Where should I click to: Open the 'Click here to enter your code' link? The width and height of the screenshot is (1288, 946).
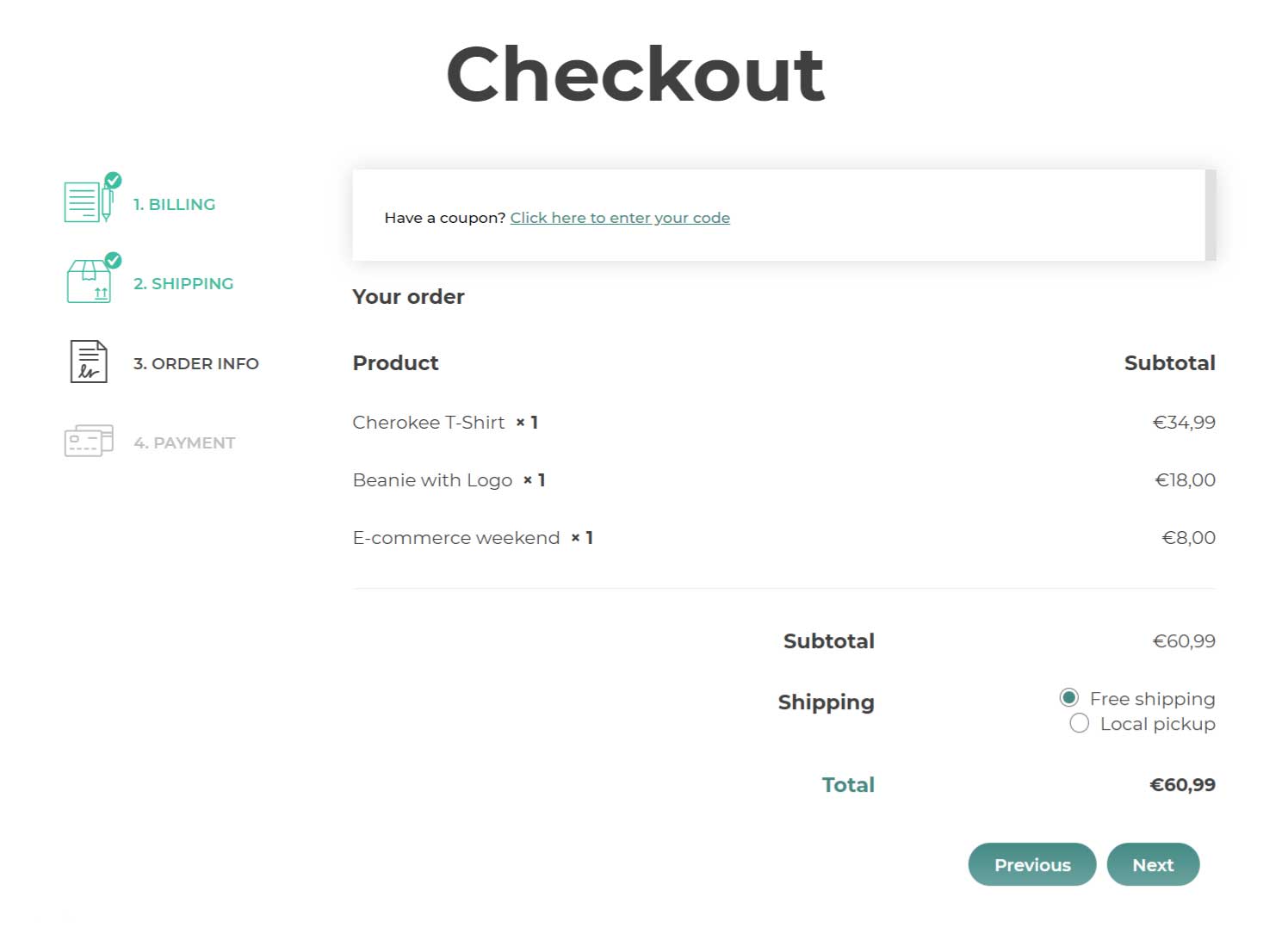(620, 218)
